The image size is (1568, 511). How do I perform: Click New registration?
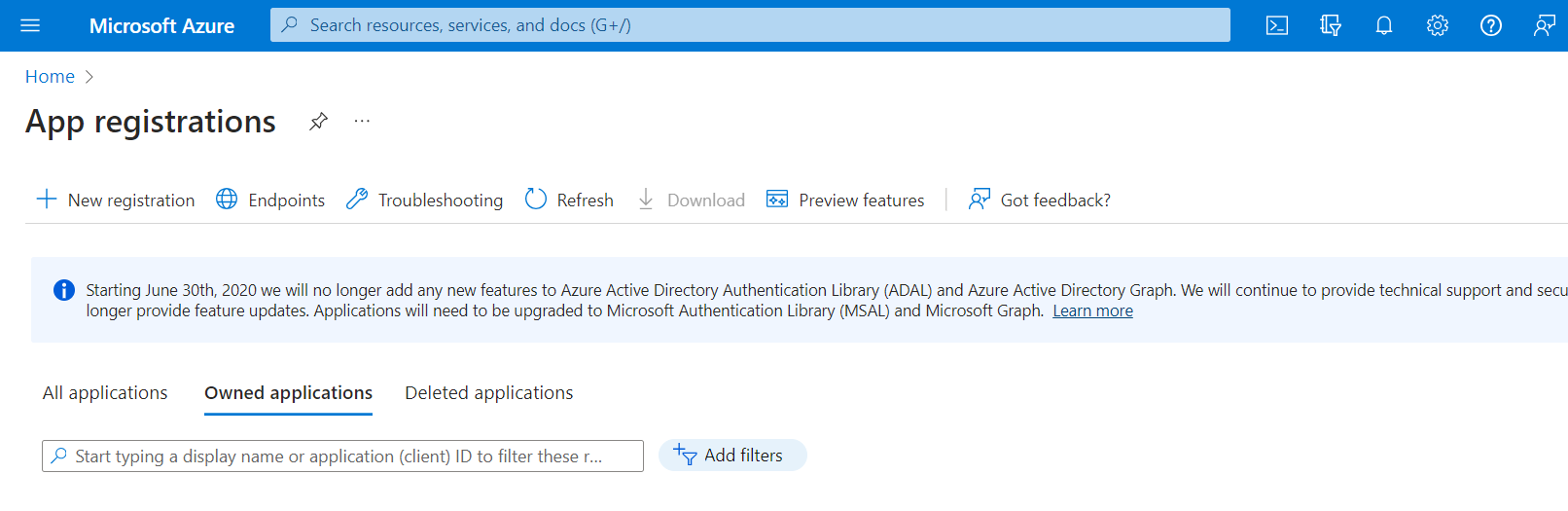(x=116, y=200)
